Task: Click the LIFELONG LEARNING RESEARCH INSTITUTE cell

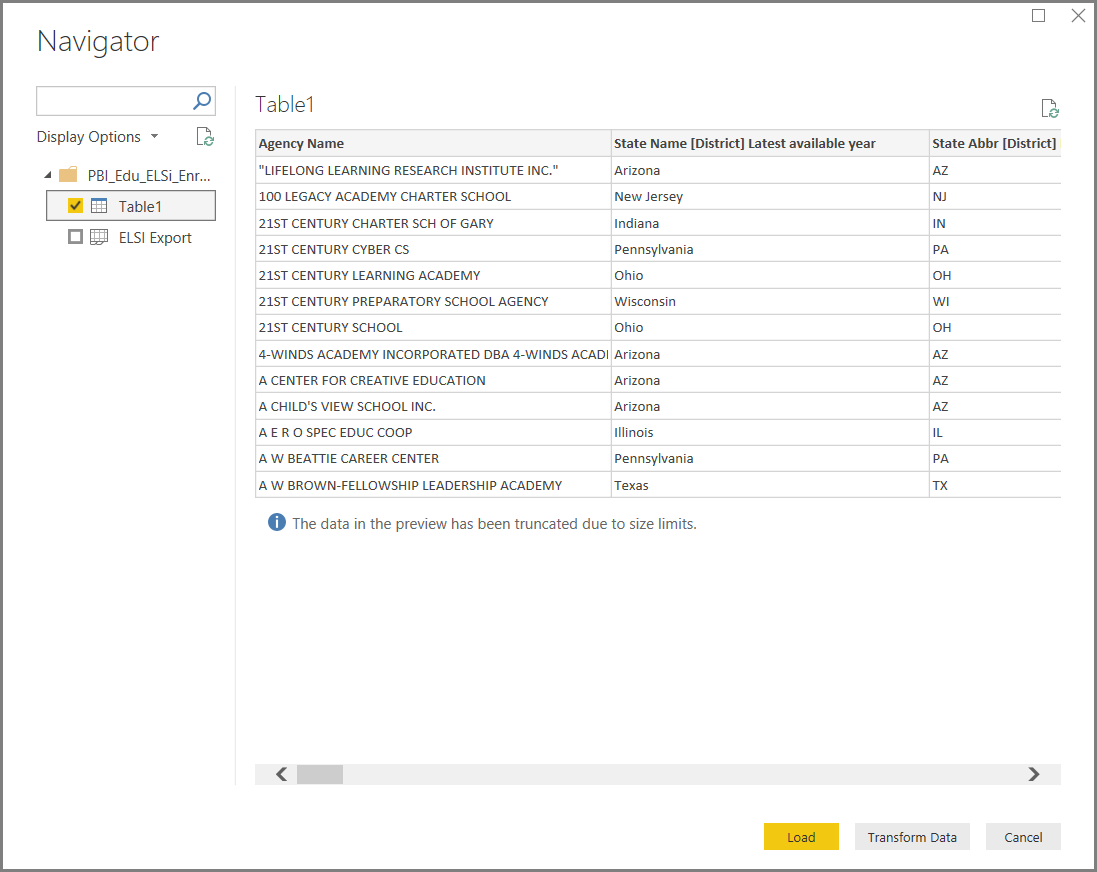Action: [x=433, y=170]
